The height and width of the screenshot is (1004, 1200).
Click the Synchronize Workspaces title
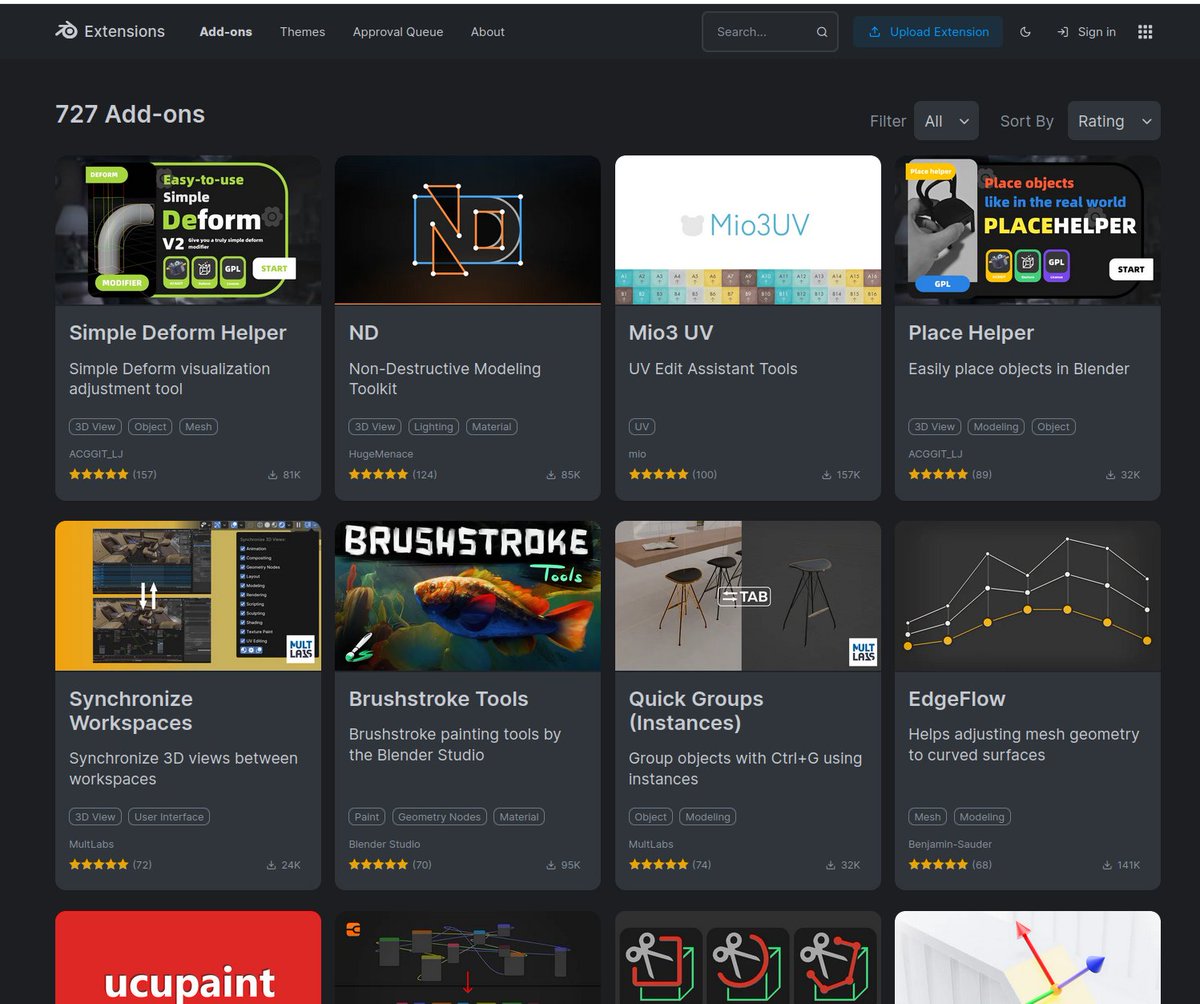[x=131, y=711]
